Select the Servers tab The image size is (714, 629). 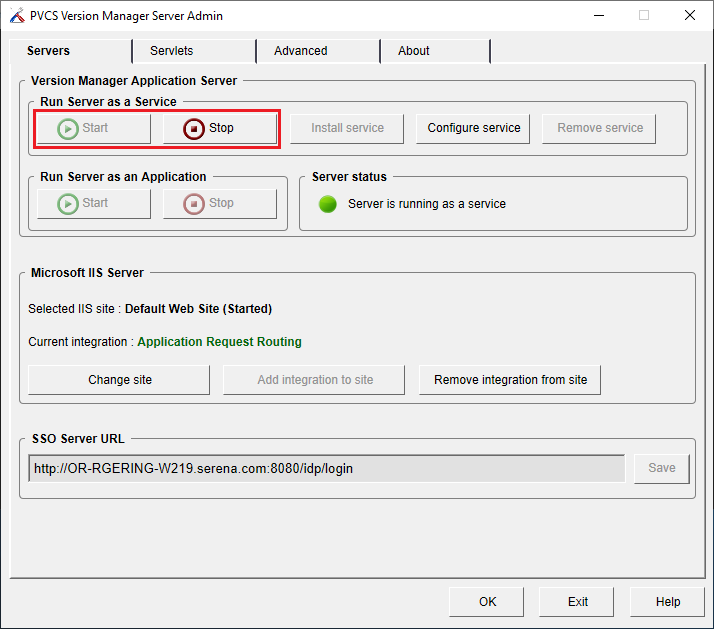[71, 51]
